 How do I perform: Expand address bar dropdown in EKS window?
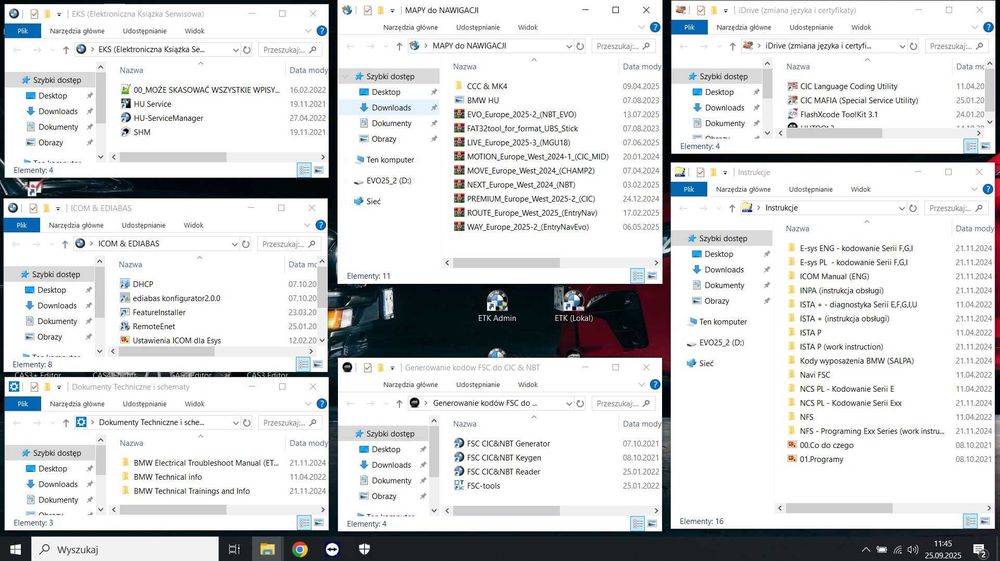point(235,50)
